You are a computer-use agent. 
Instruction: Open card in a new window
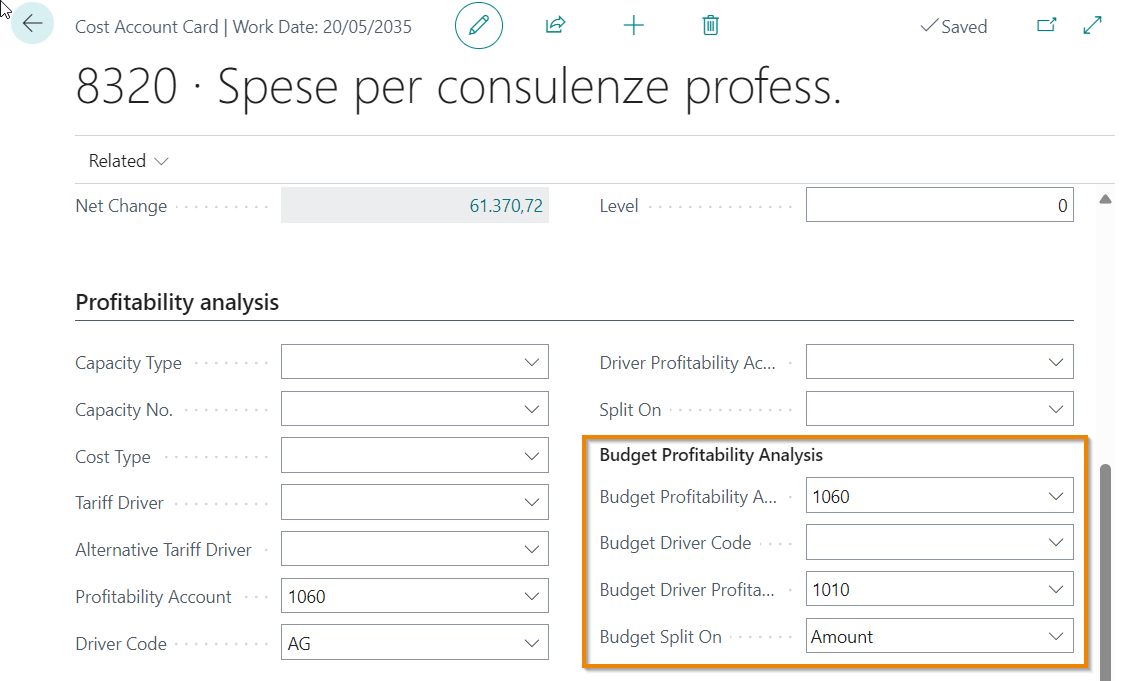click(x=1047, y=26)
